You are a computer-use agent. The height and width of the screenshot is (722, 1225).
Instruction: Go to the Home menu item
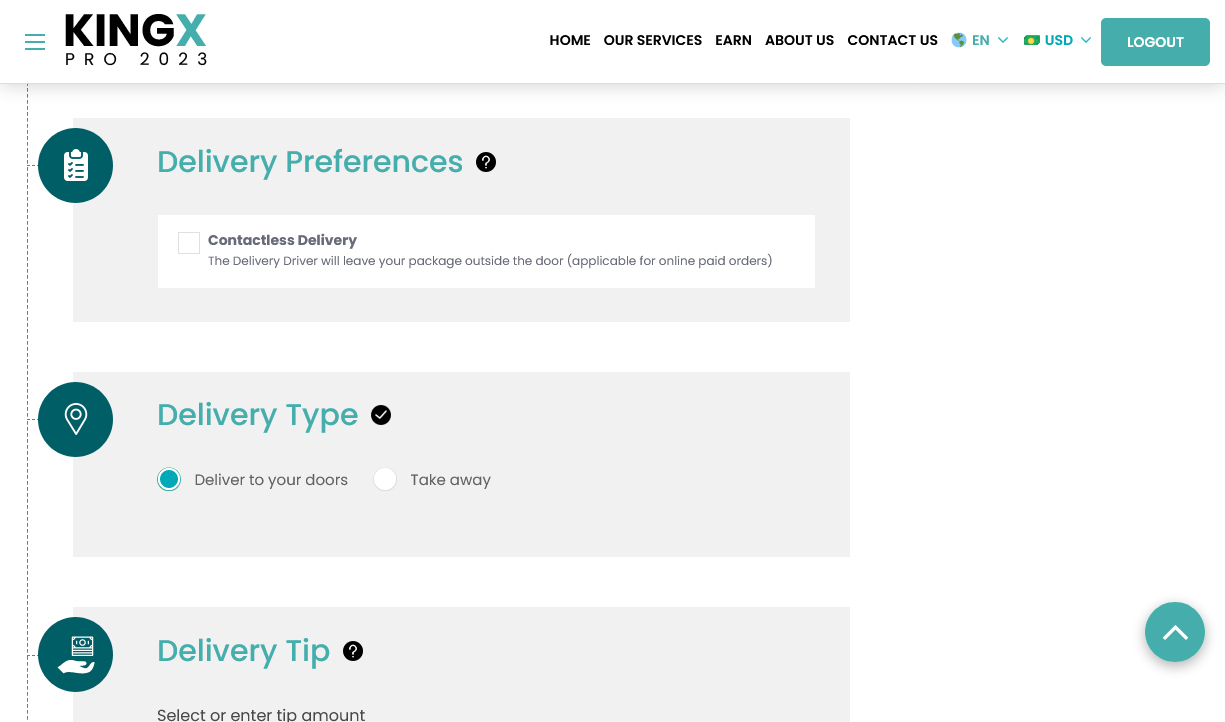click(x=570, y=41)
